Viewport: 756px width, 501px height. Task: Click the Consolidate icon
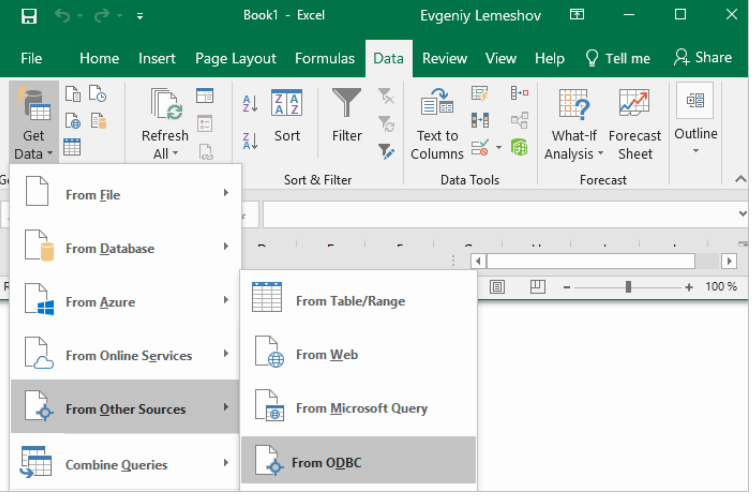tap(519, 92)
